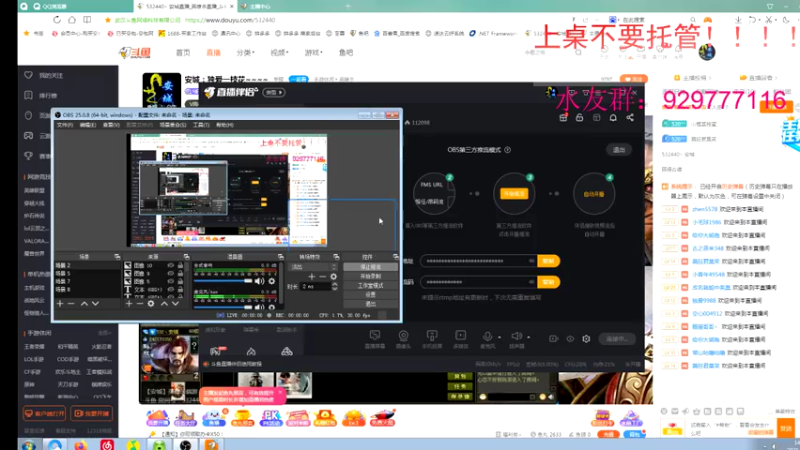
Task: Add a new scene in OBS
Action: coord(60,304)
